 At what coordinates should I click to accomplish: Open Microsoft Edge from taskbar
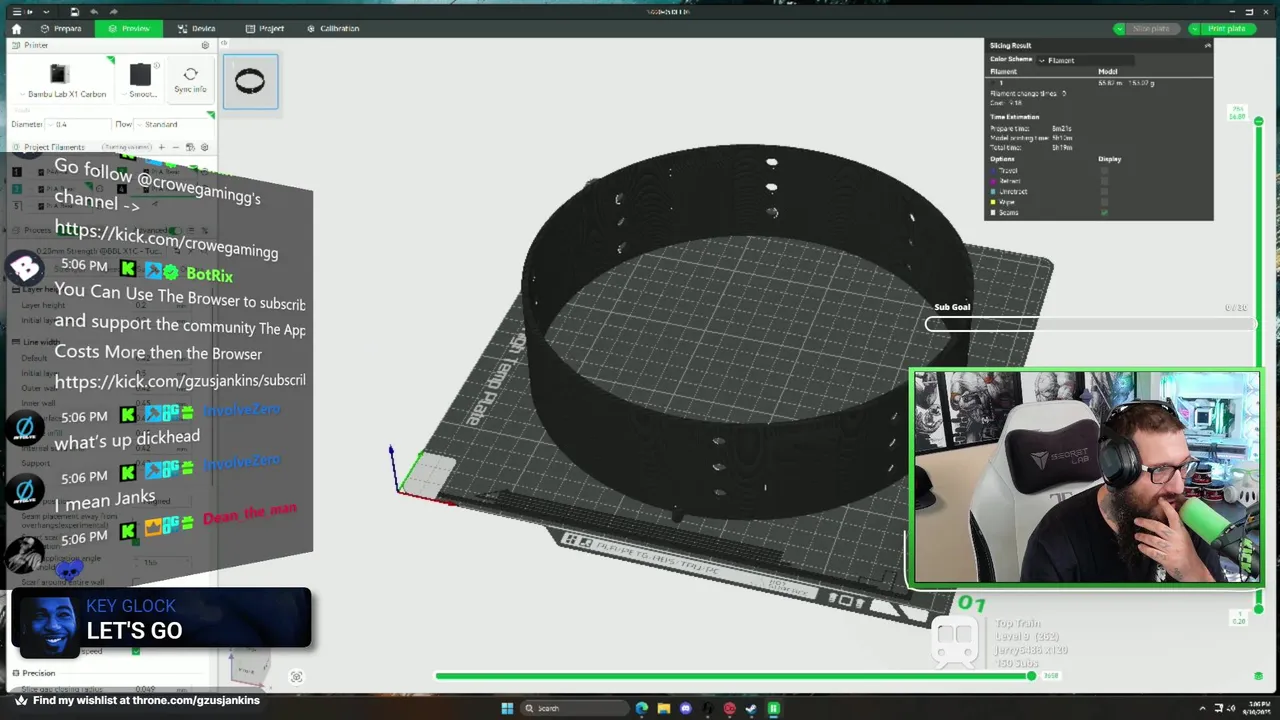point(641,708)
